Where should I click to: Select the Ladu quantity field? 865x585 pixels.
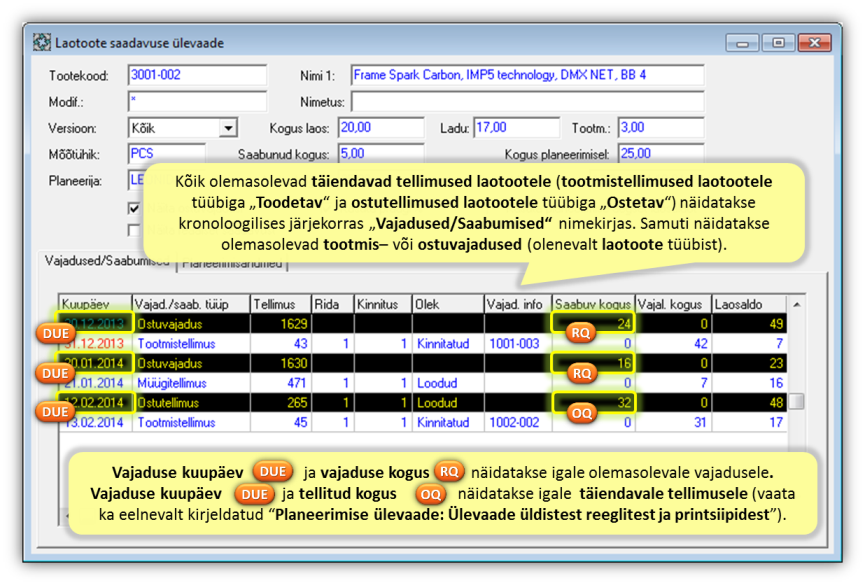pyautogui.click(x=516, y=127)
